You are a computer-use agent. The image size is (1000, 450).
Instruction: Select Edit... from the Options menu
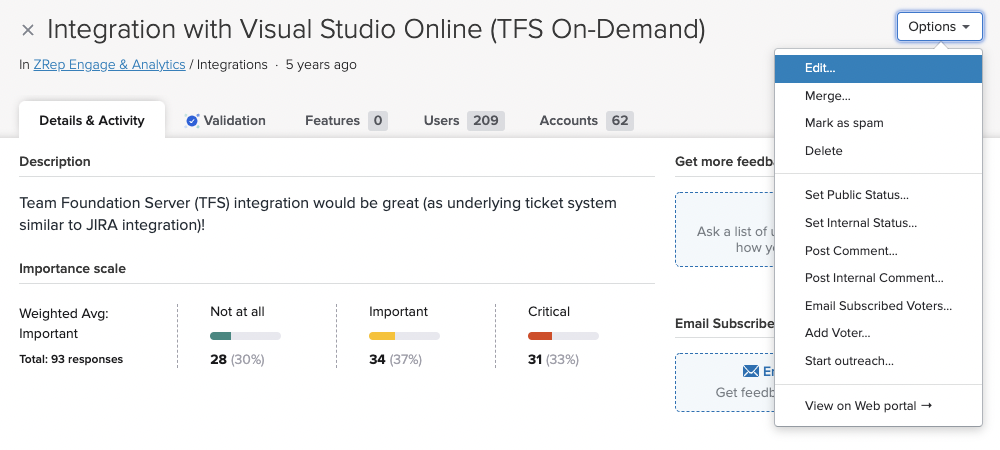[x=878, y=68]
